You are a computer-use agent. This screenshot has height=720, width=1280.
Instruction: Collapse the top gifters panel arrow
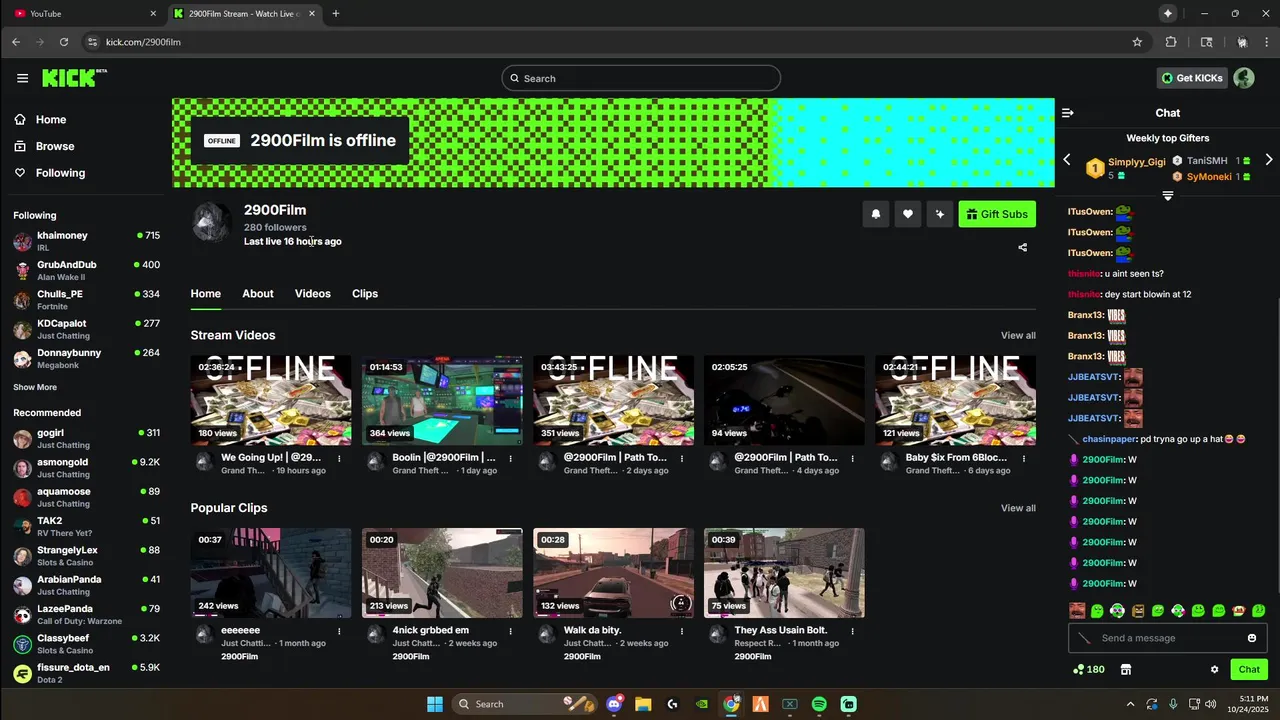[1167, 195]
